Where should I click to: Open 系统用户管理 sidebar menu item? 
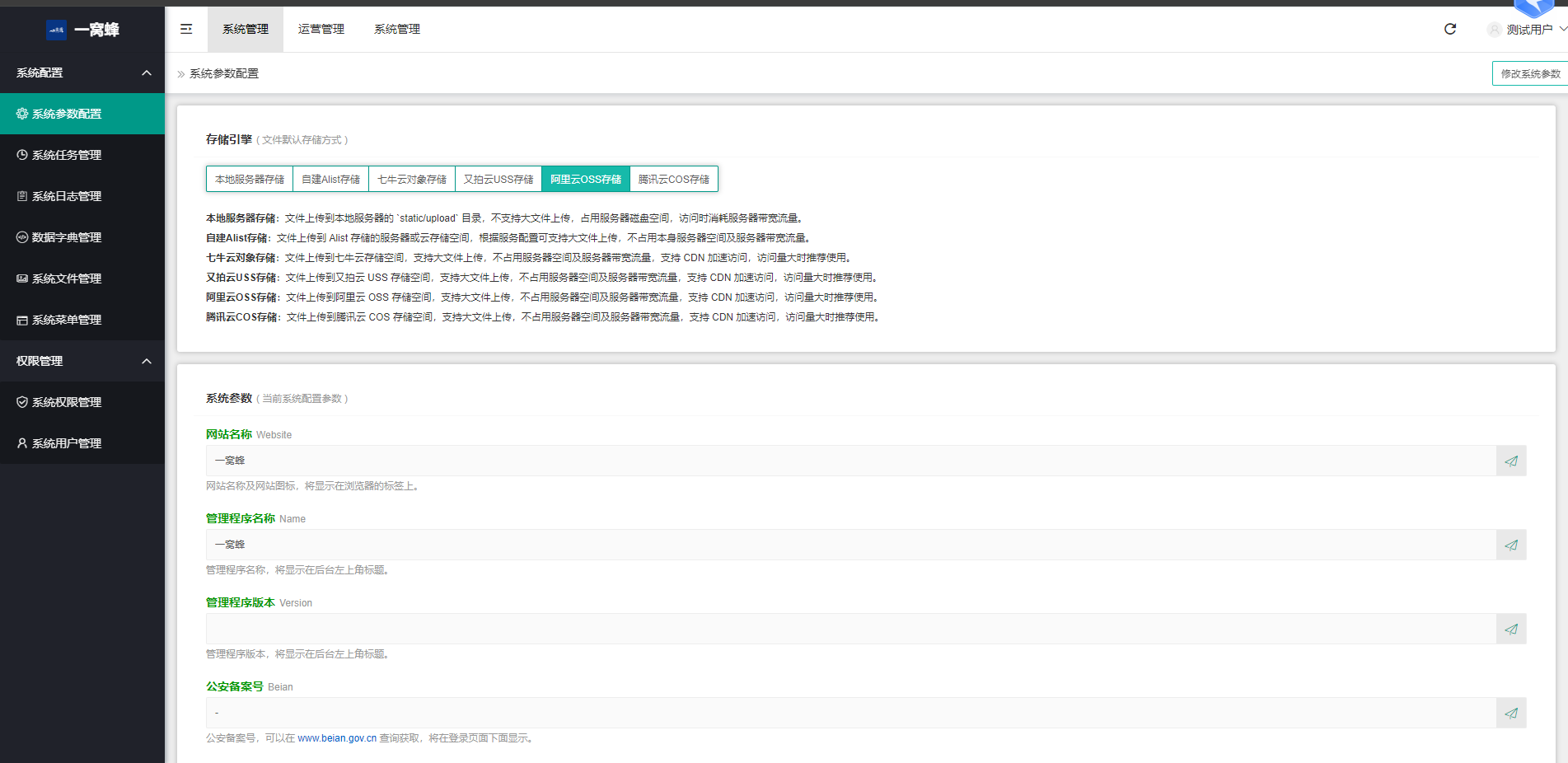tap(82, 443)
